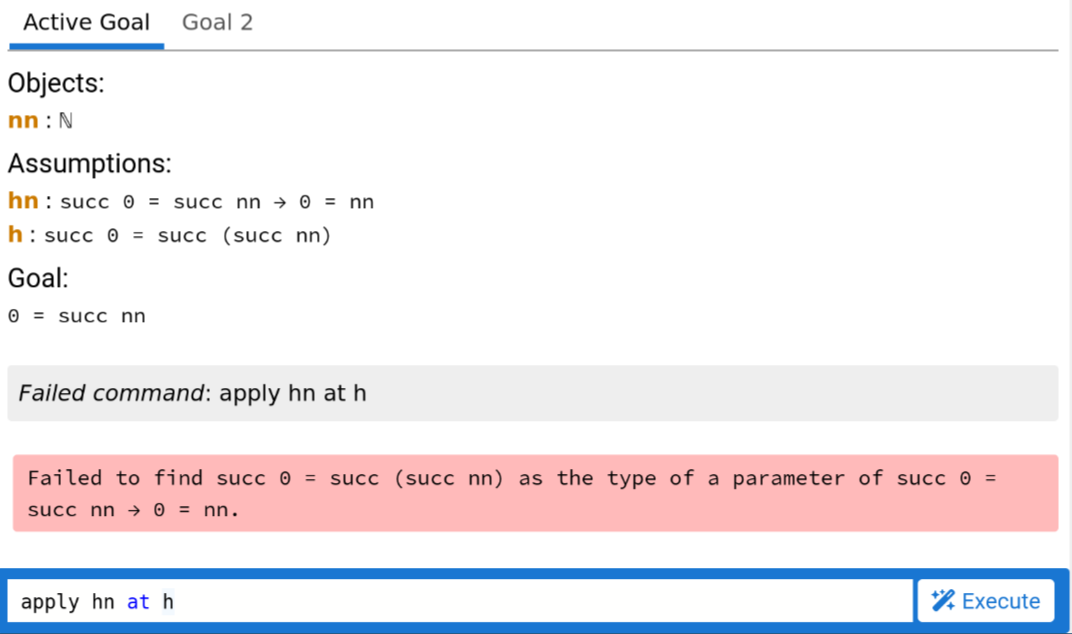Select the hn assumption name
1072x634 pixels.
coord(23,201)
